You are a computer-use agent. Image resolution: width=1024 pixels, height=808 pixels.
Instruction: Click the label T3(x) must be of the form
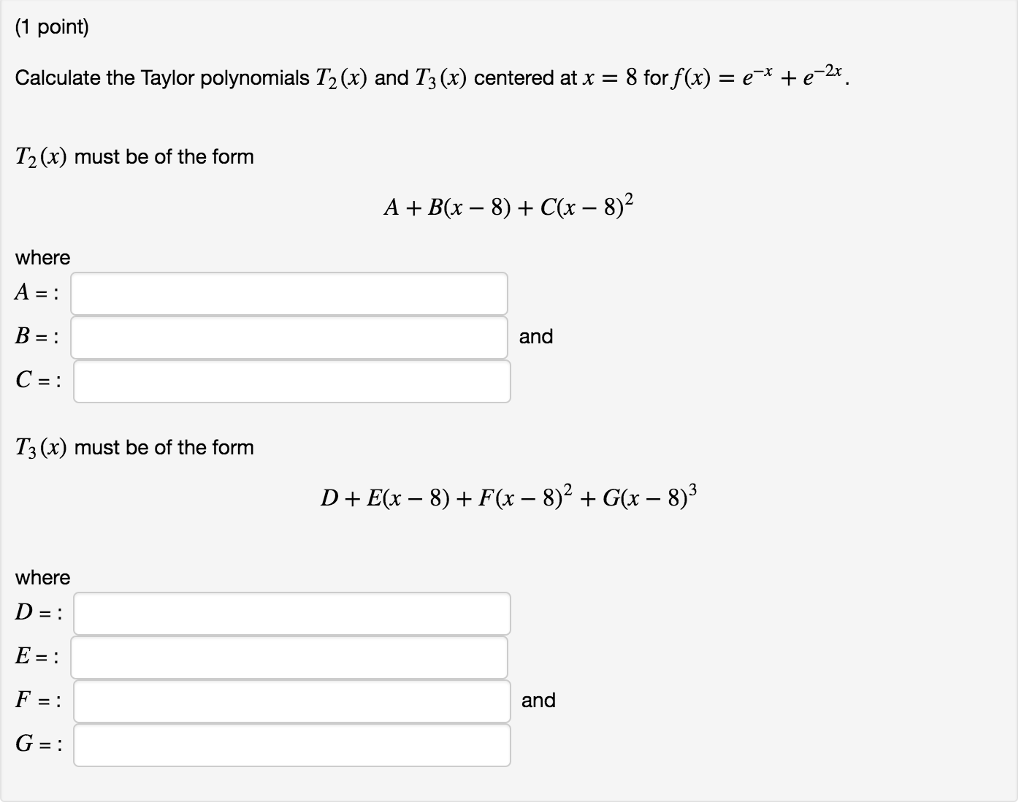[134, 447]
